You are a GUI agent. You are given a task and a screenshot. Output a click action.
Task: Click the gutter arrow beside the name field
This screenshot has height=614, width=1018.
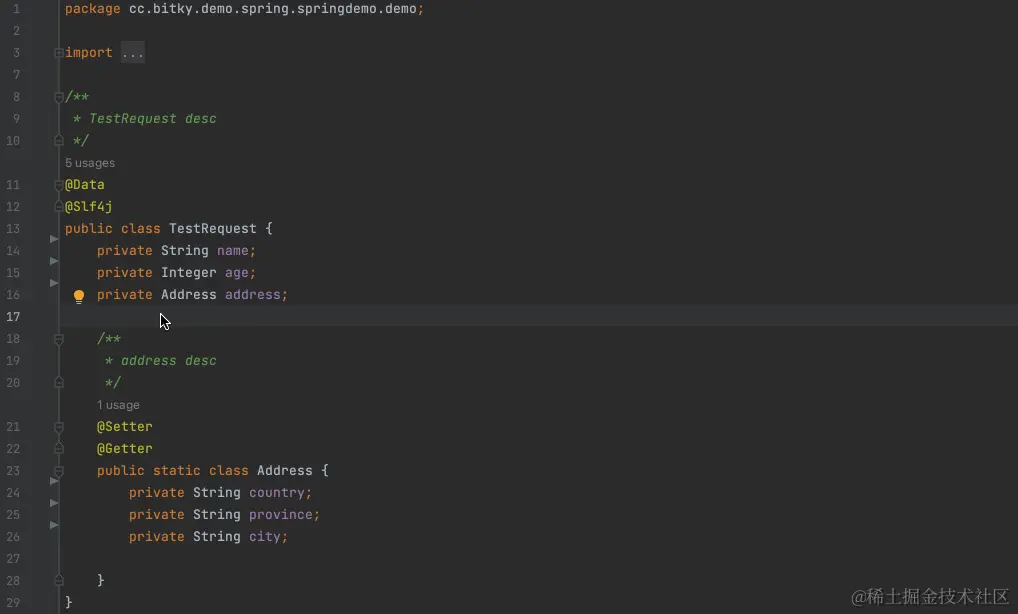54,239
